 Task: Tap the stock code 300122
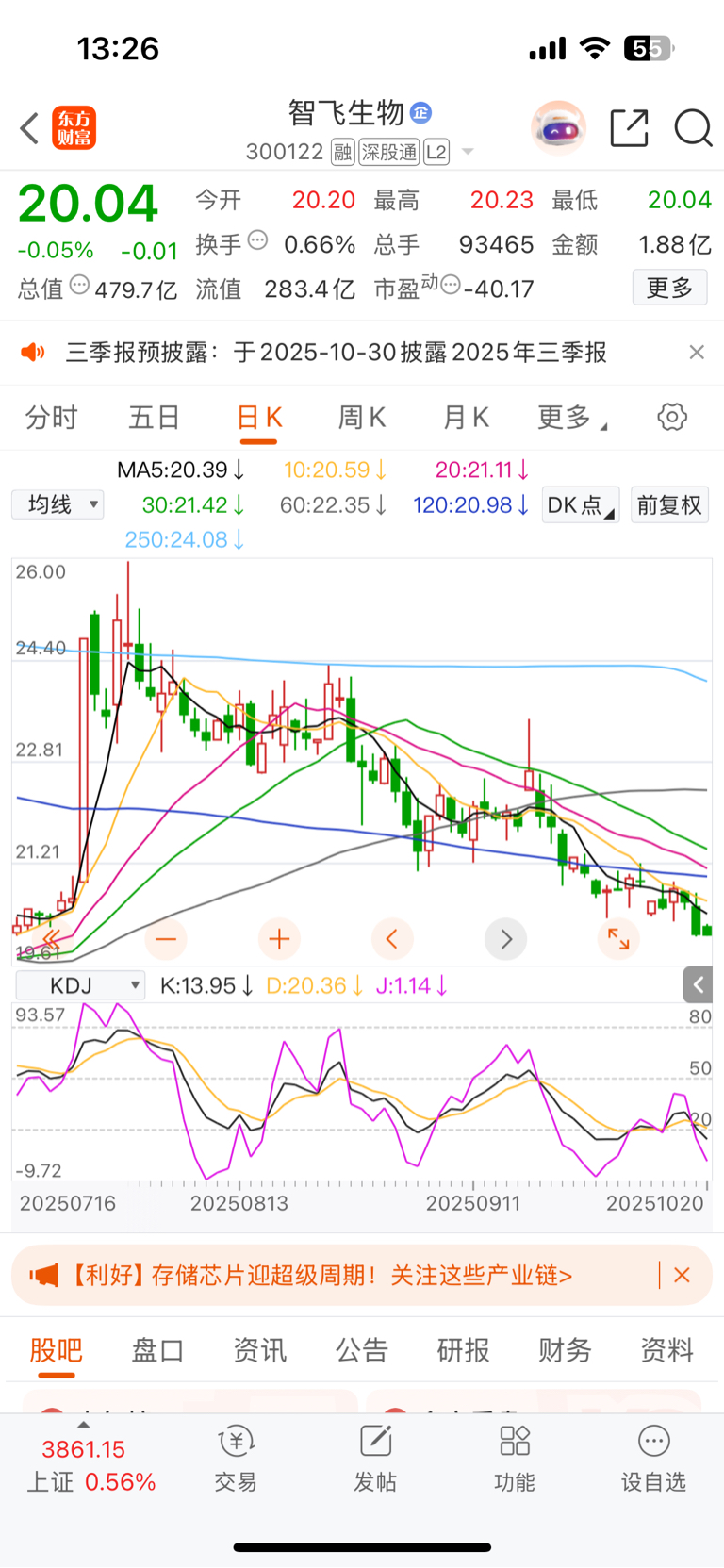[285, 152]
